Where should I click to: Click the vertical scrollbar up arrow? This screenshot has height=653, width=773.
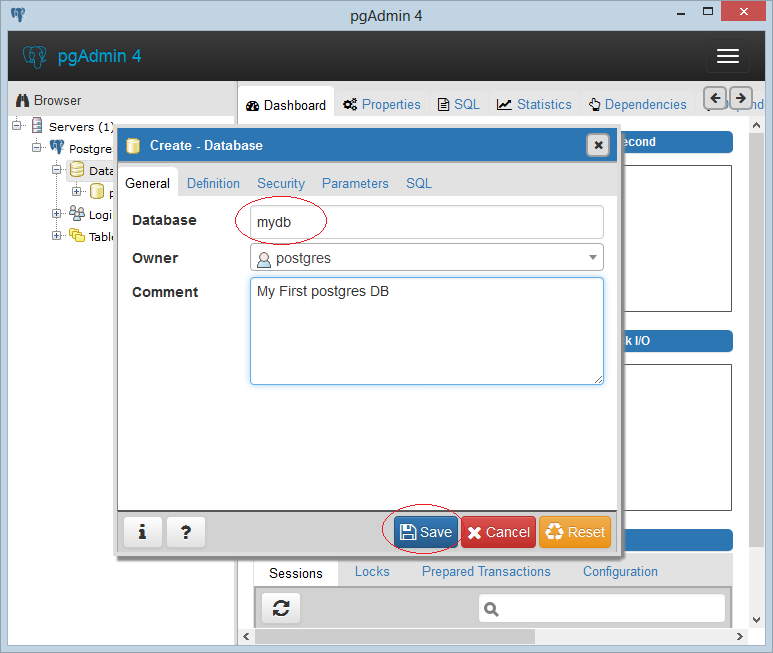(x=757, y=126)
